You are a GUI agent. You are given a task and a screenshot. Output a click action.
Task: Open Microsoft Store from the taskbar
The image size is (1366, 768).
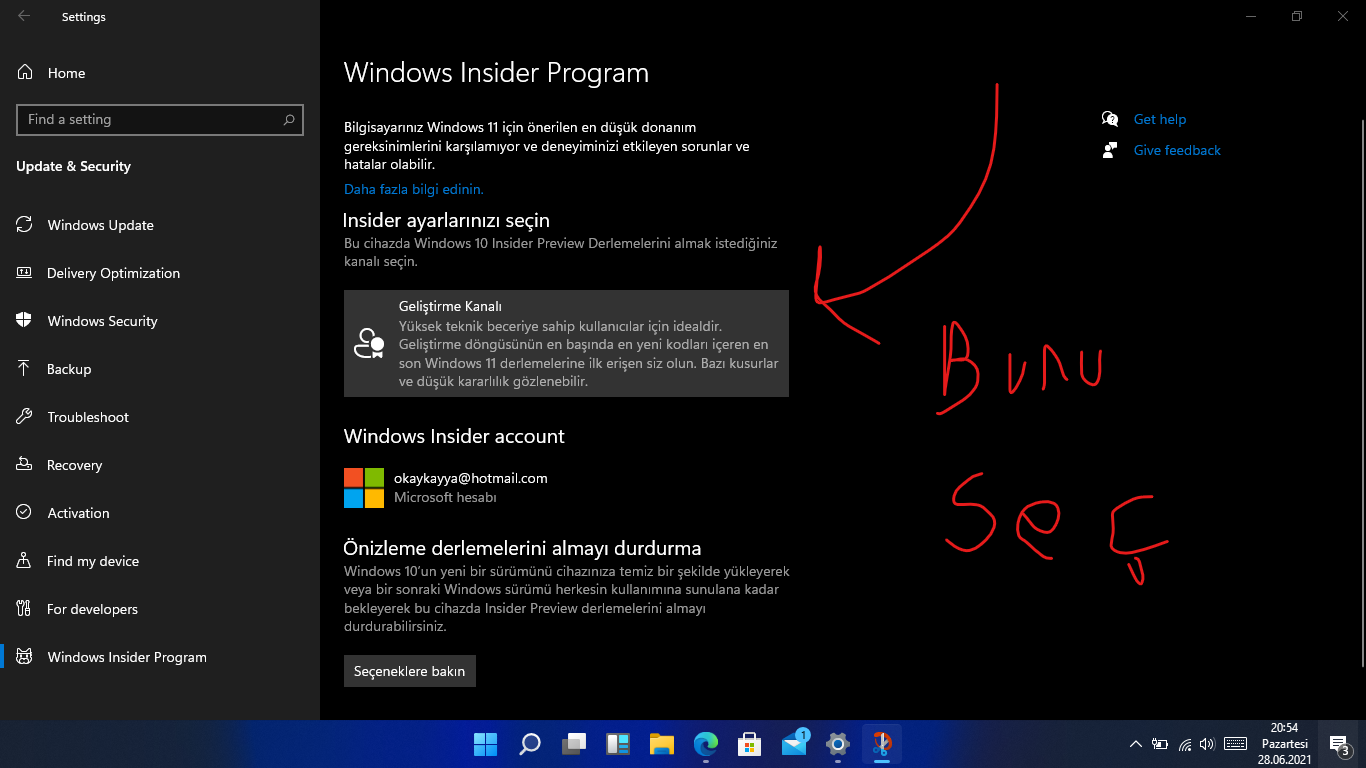pyautogui.click(x=750, y=744)
